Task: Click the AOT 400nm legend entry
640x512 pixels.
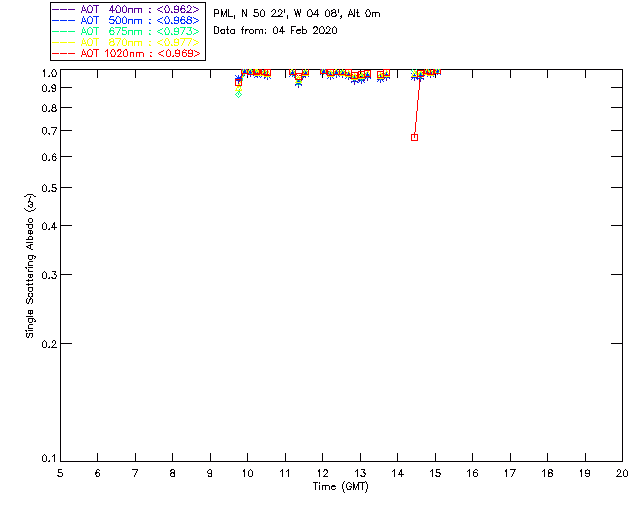Action: [x=126, y=9]
